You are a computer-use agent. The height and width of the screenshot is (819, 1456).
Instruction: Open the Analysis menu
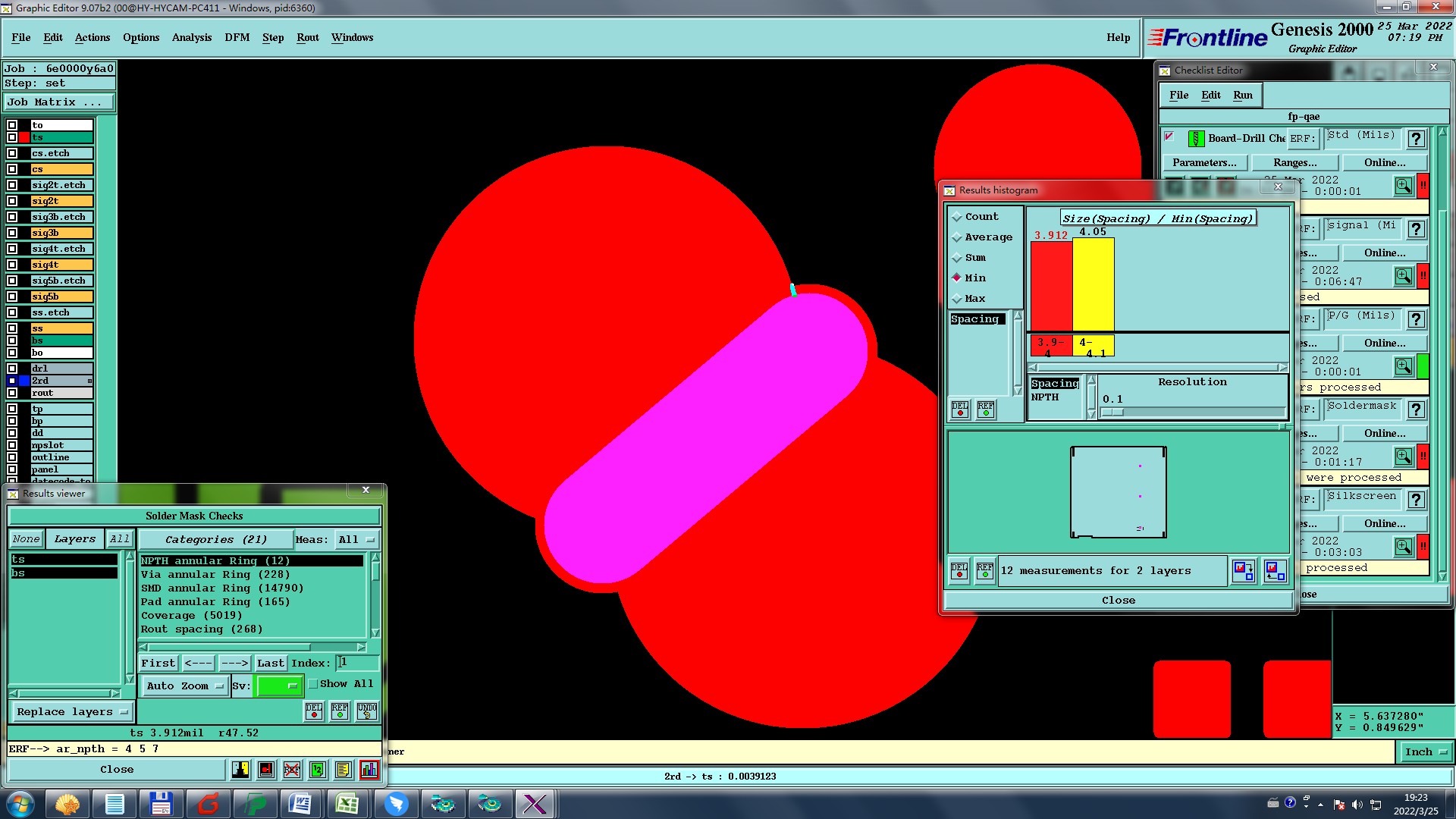[191, 37]
